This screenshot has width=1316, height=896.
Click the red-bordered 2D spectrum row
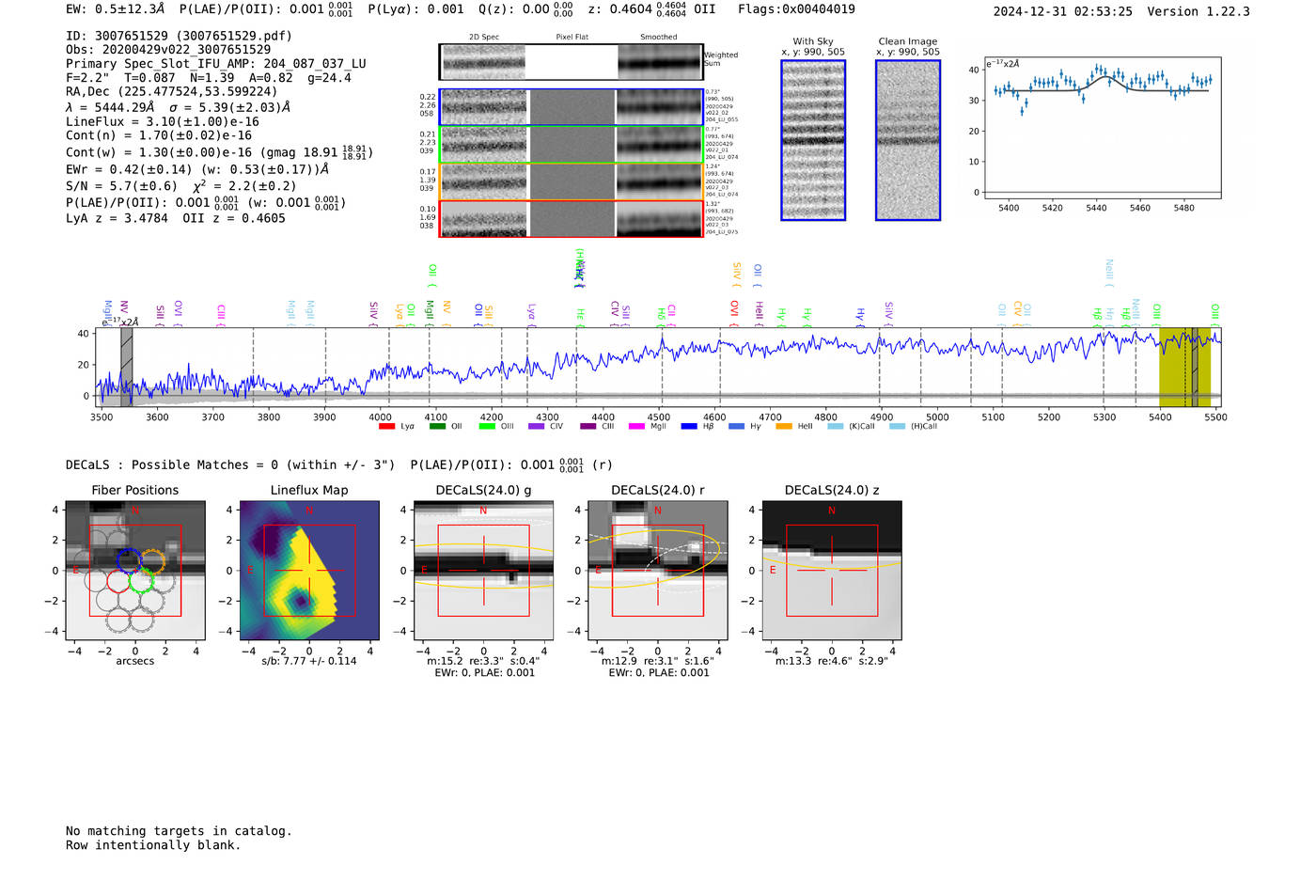572,218
